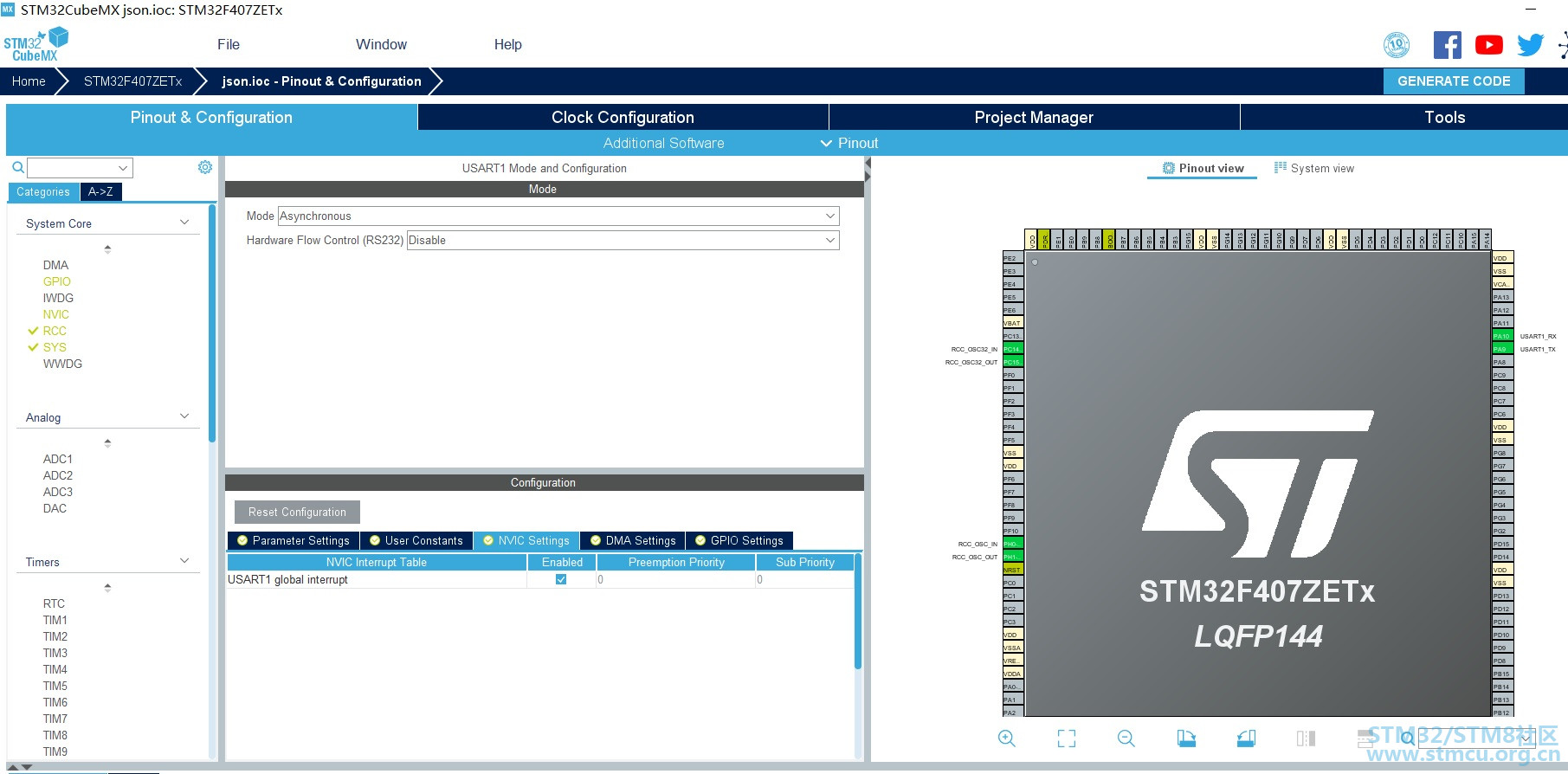Open the Hardware Flow Control dropdown
Image resolution: width=1568 pixels, height=774 pixels.
(623, 240)
